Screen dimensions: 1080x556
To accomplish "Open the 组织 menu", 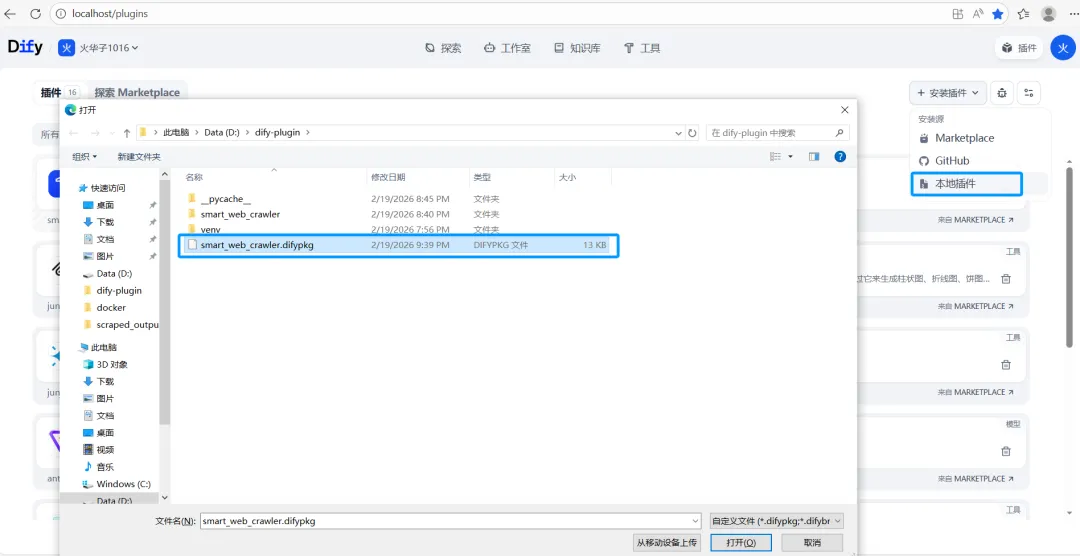I will (85, 157).
